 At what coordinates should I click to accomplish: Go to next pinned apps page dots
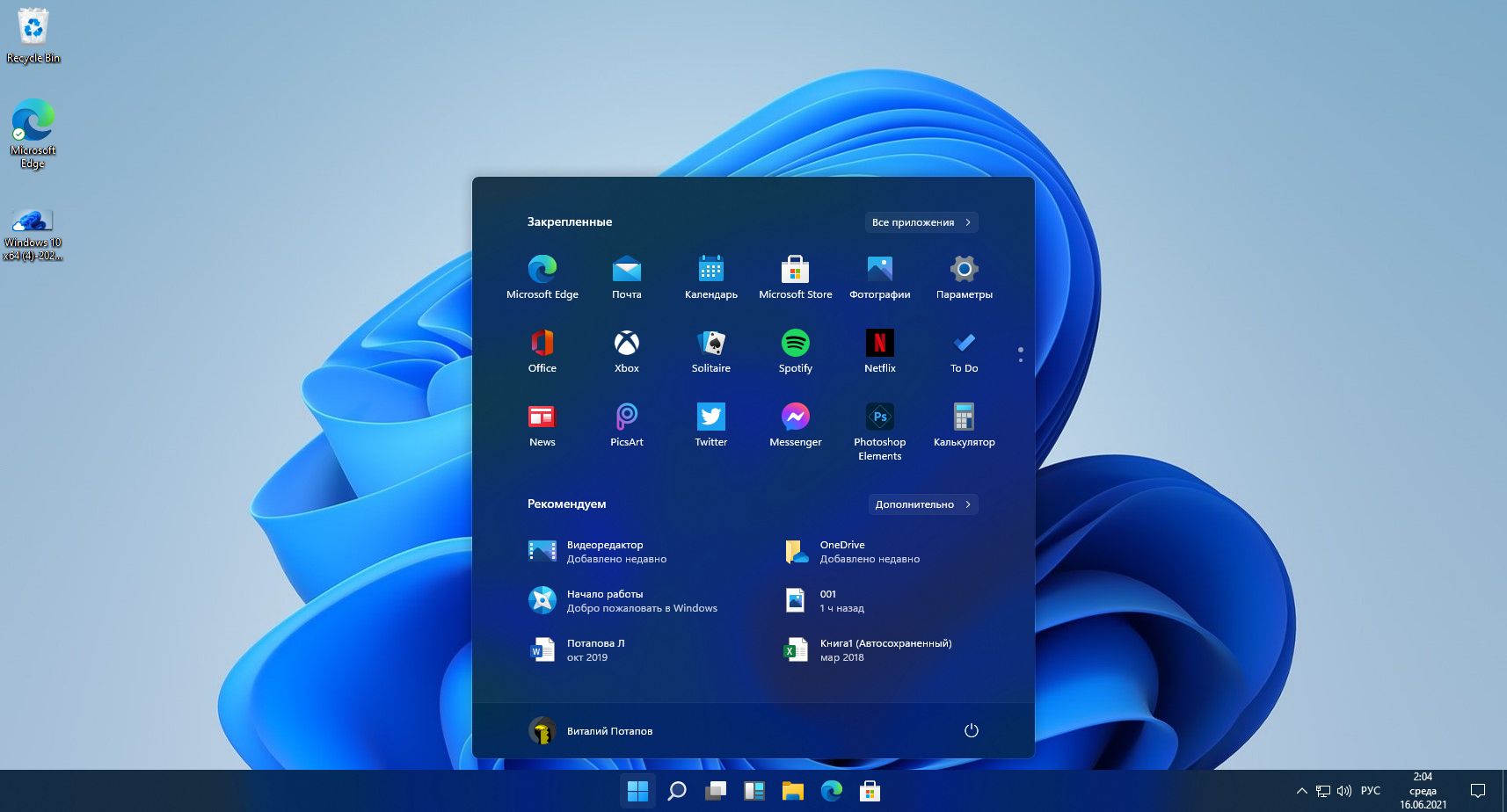tap(1020, 354)
